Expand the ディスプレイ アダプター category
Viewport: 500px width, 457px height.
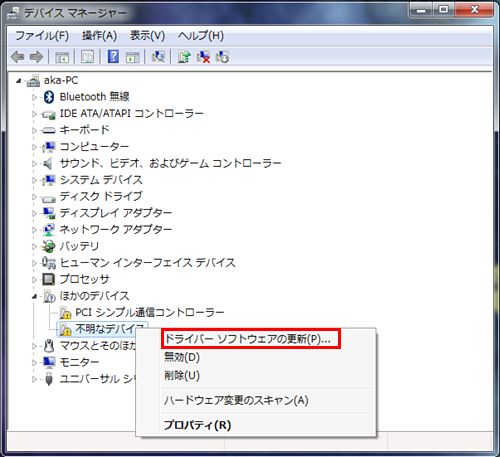pyautogui.click(x=34, y=213)
